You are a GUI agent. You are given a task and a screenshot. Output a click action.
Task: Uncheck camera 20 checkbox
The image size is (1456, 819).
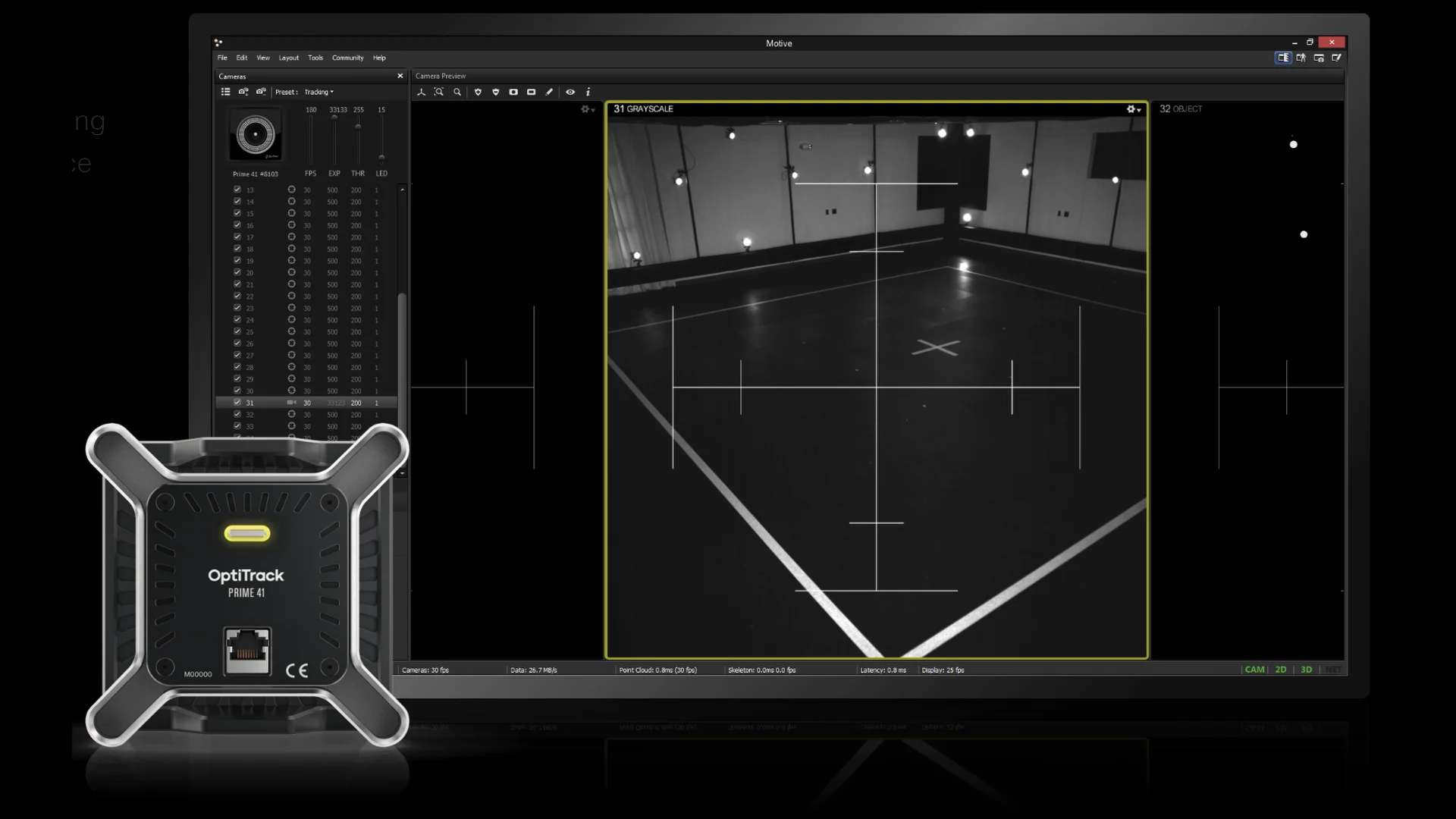point(237,272)
